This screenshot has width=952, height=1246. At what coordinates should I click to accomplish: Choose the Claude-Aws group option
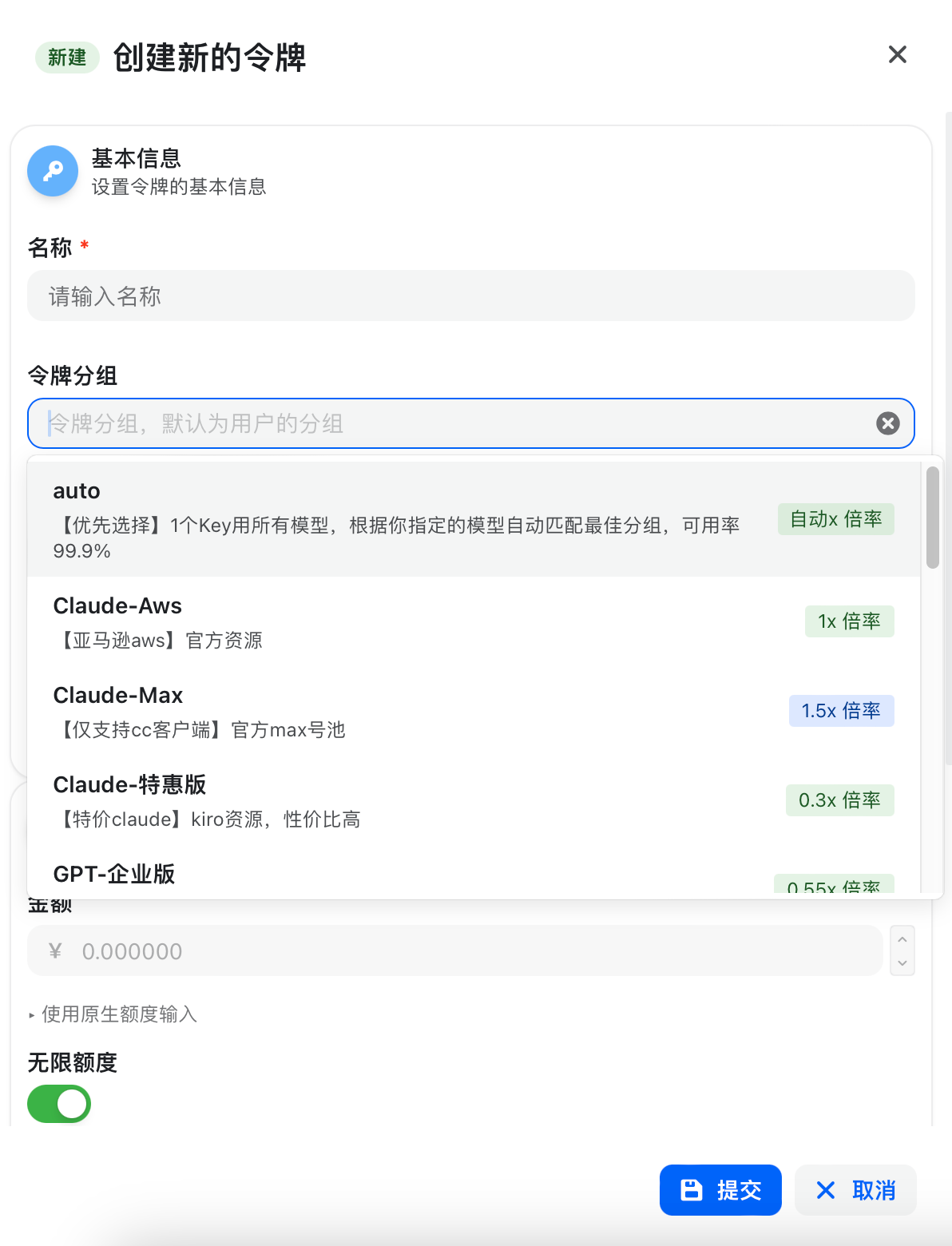click(474, 621)
